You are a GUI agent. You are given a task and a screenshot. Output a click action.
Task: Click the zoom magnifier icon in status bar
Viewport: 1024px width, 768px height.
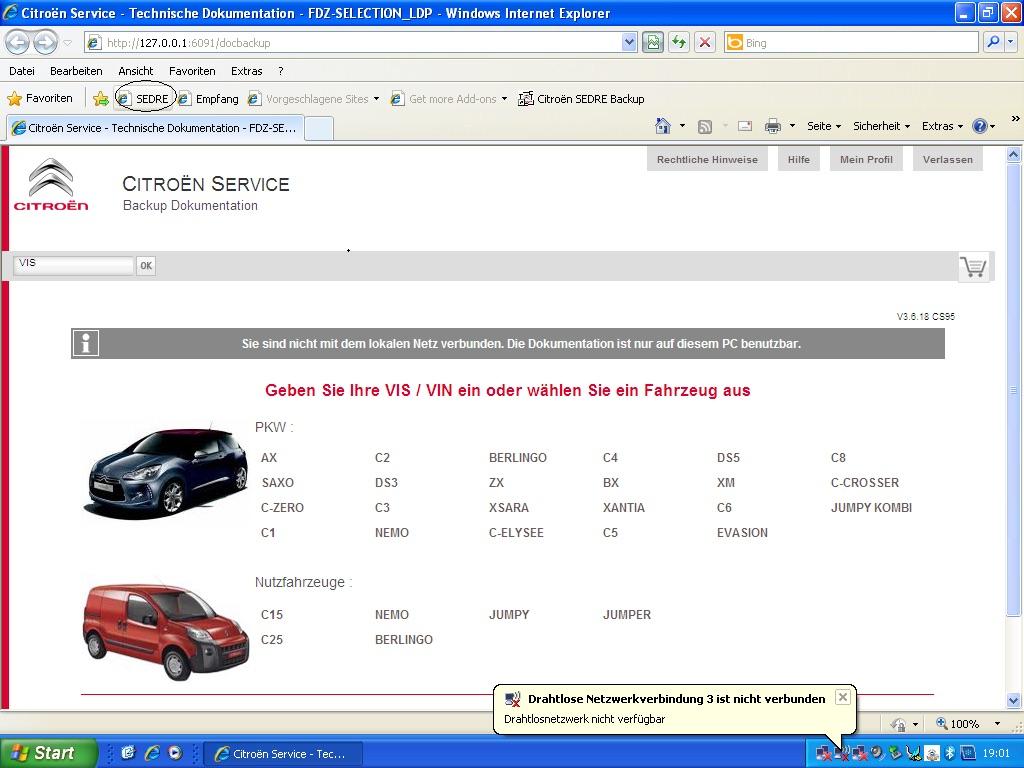[x=942, y=724]
